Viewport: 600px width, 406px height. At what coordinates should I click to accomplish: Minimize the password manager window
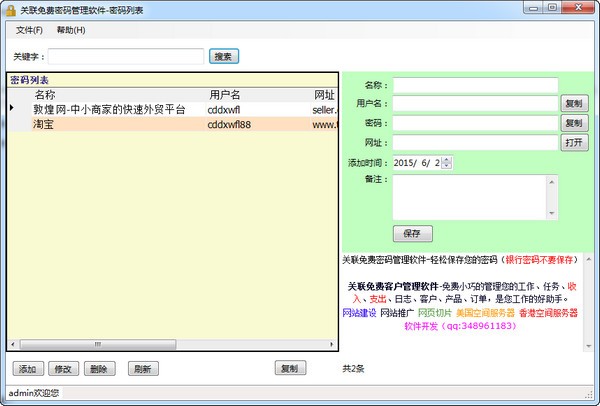point(534,8)
